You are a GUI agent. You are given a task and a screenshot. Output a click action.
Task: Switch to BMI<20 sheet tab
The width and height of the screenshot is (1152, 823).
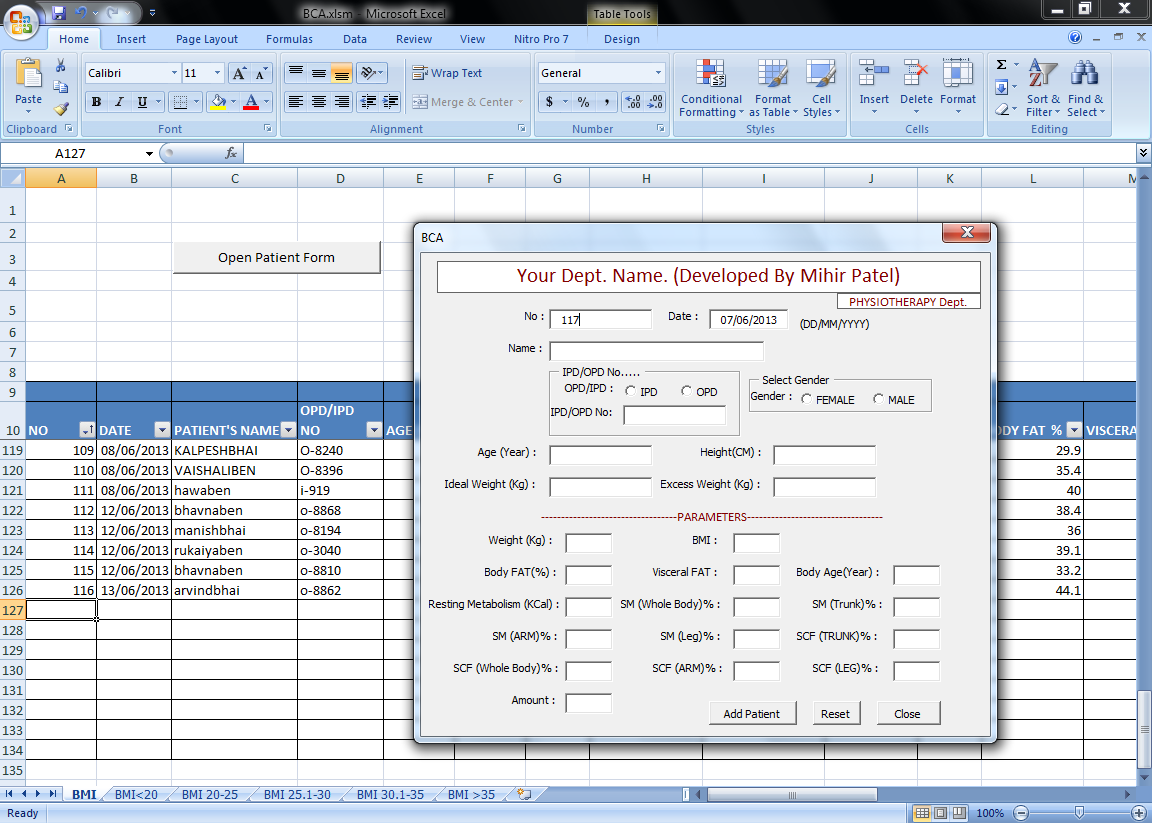[136, 794]
